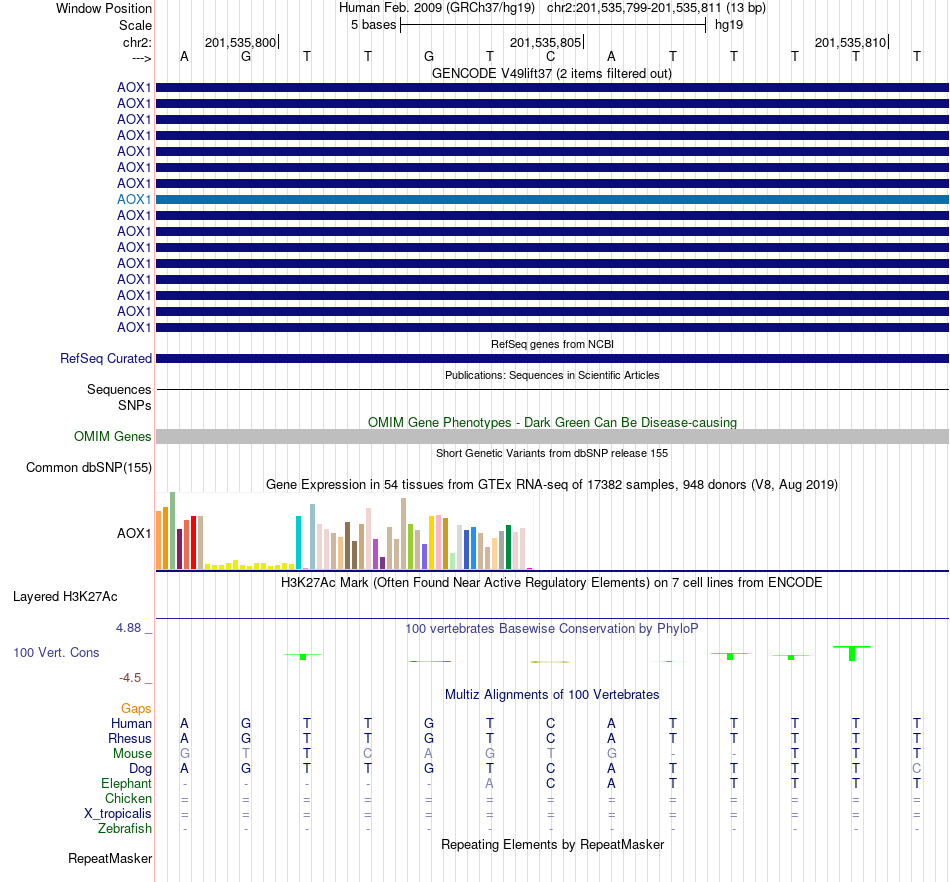The image size is (950, 882).
Task: Click the SNPs track label
Action: [x=135, y=405]
